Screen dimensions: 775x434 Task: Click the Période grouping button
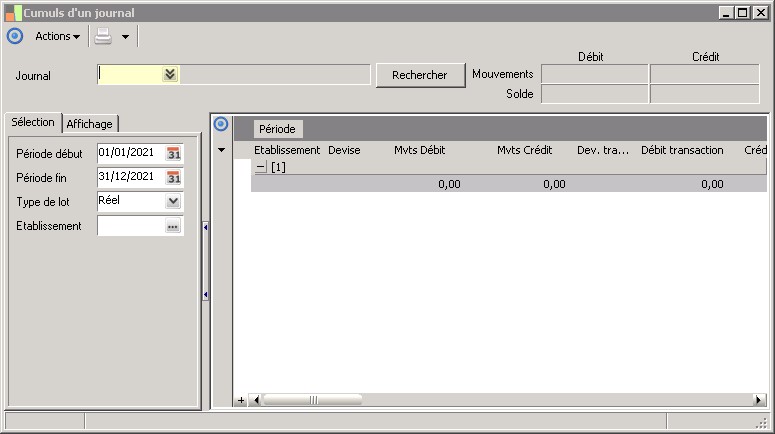coord(277,129)
